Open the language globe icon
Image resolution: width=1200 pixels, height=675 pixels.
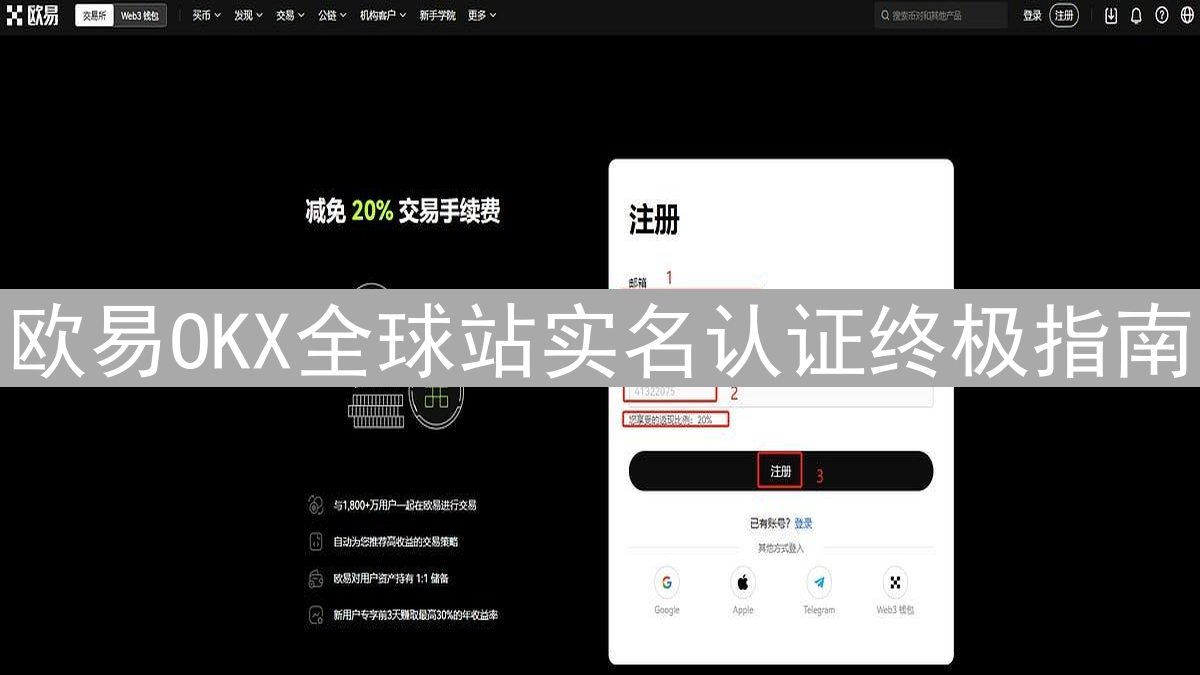[1186, 15]
